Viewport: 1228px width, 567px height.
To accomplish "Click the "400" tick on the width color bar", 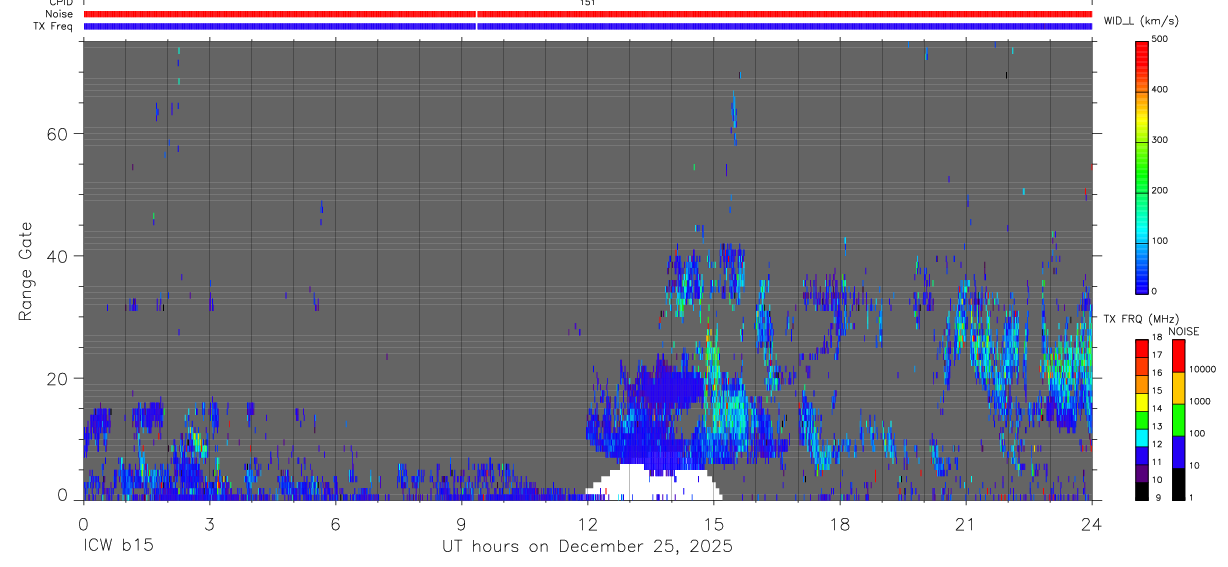I will pyautogui.click(x=1160, y=90).
